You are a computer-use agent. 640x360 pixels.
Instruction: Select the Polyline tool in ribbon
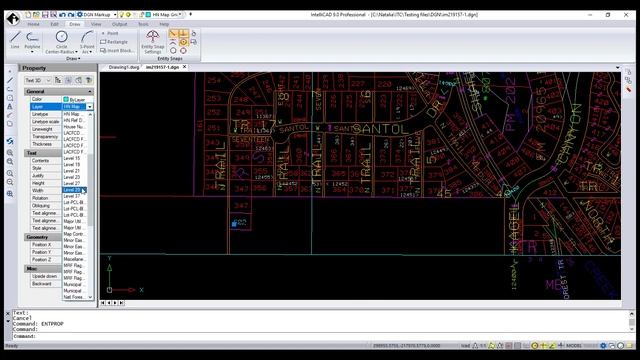pos(32,39)
